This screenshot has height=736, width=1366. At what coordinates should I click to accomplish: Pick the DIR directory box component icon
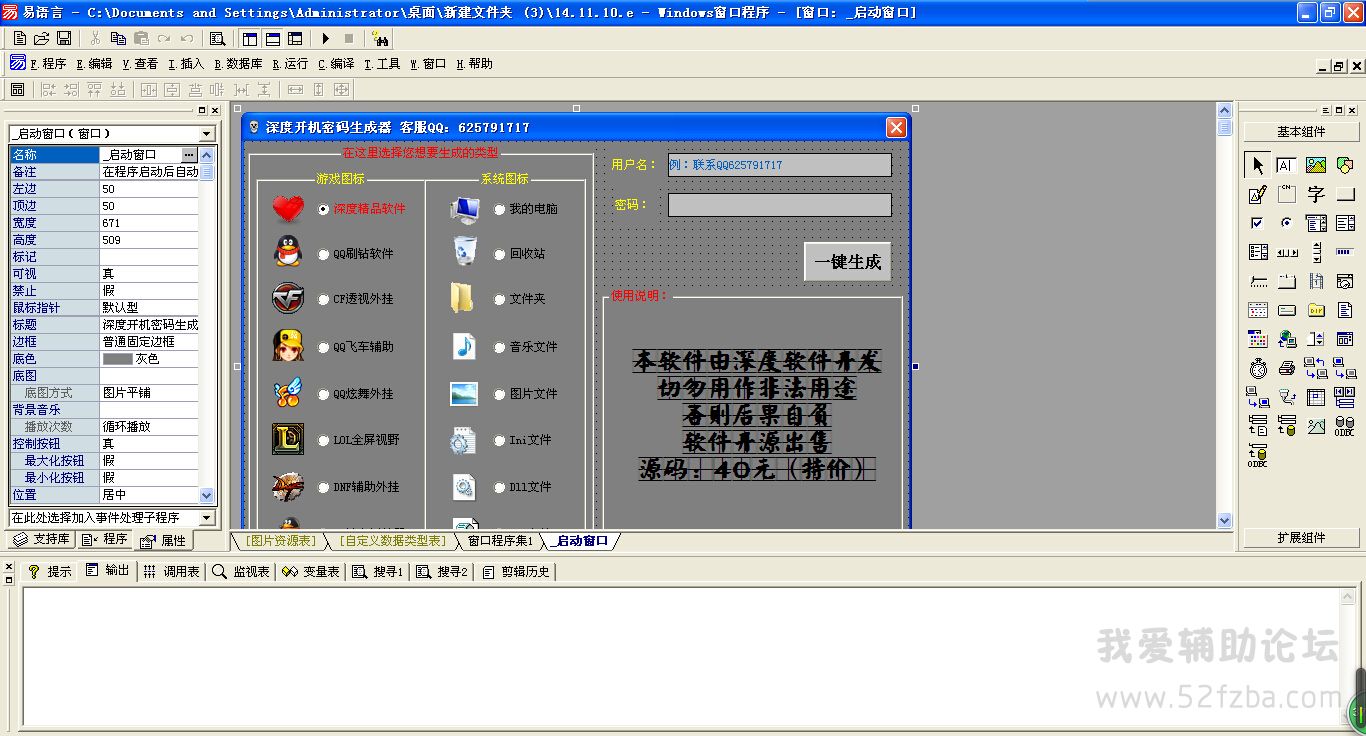click(x=1316, y=310)
